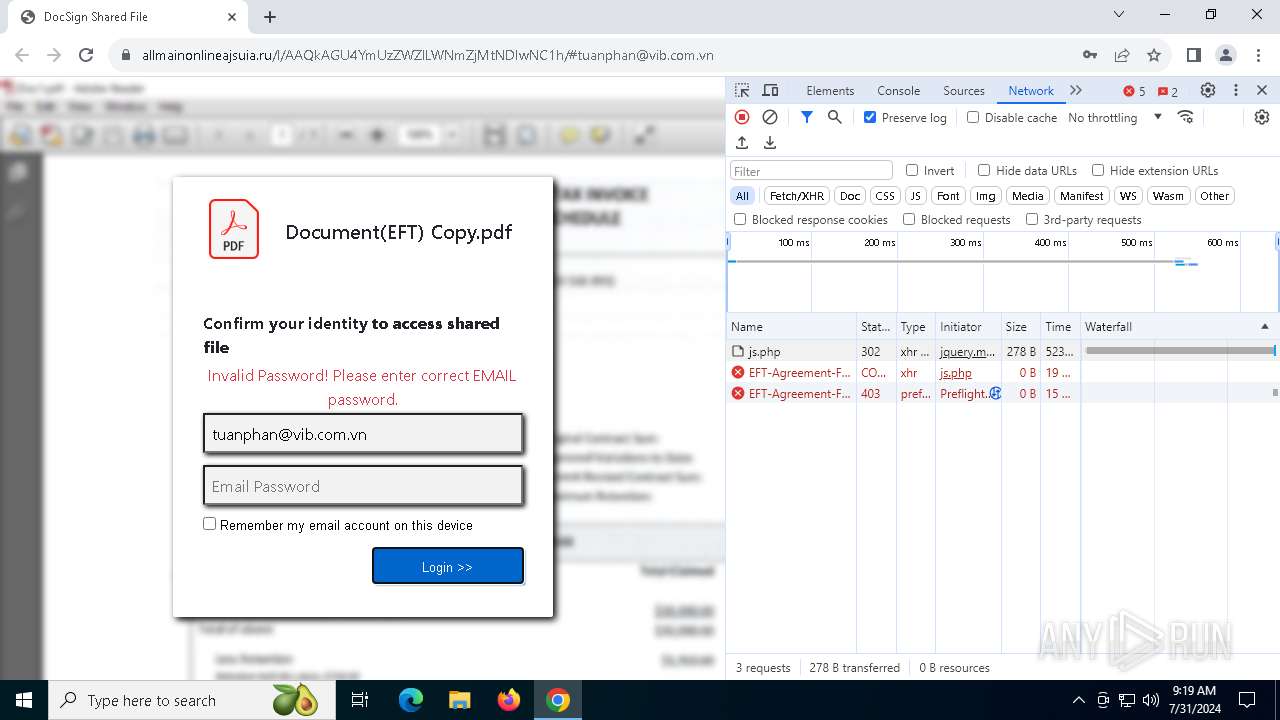This screenshot has height=720, width=1280.
Task: Check Blocked requests option
Action: (x=909, y=219)
